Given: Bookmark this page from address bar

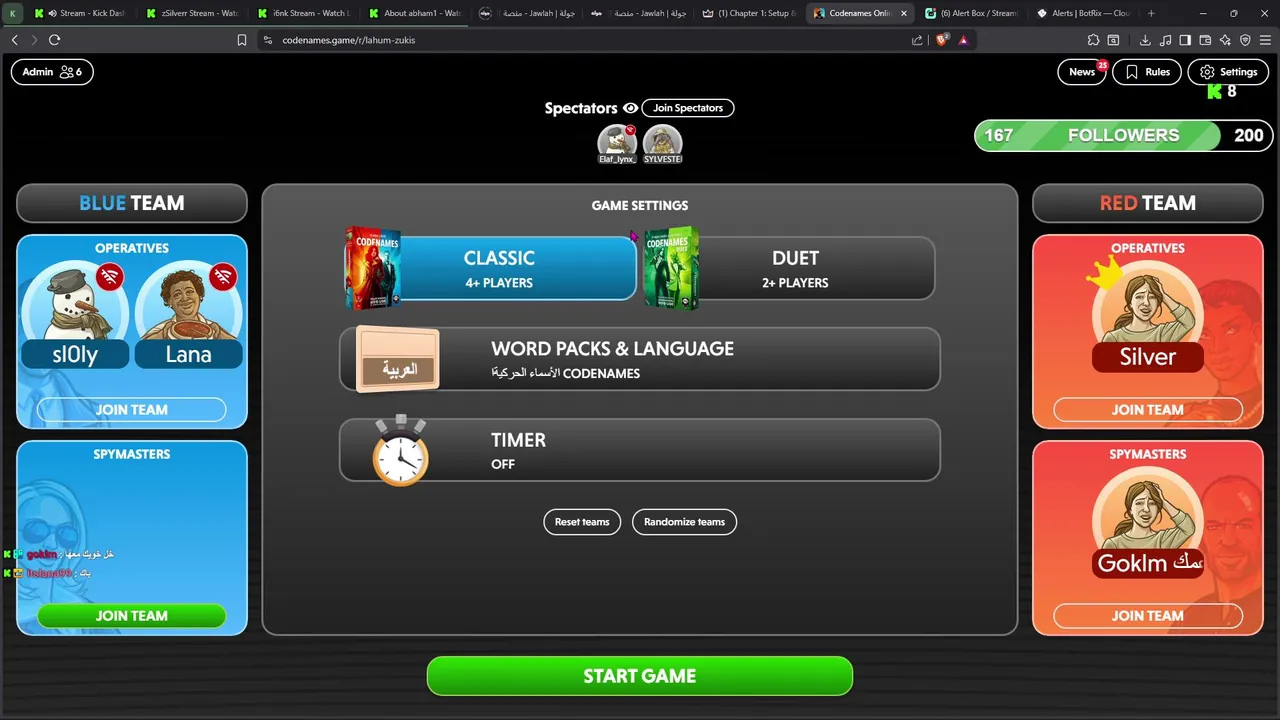Looking at the screenshot, I should point(242,40).
